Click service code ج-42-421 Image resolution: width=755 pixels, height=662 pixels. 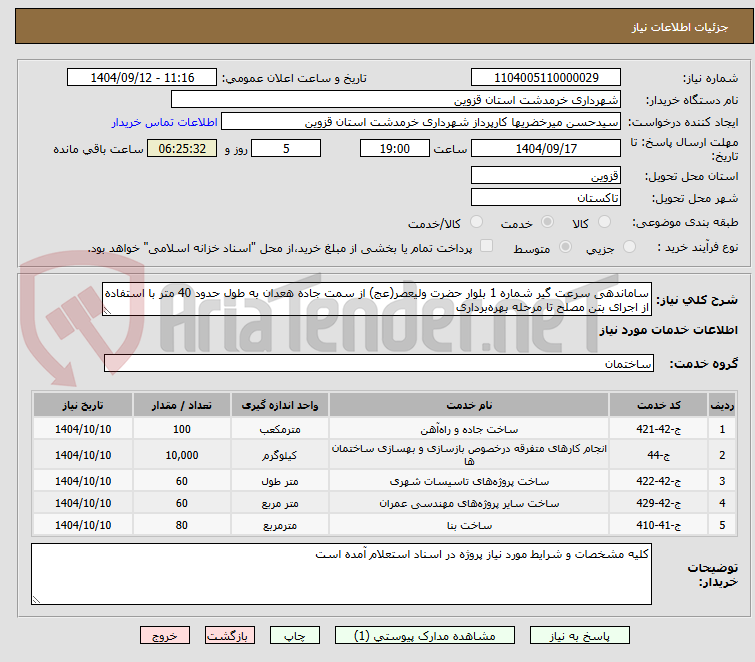658,429
